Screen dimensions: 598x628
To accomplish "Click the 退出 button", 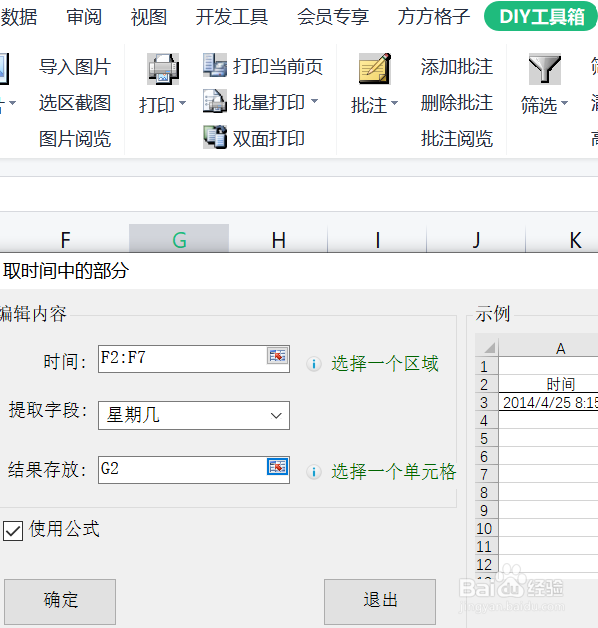I will pos(380,602).
